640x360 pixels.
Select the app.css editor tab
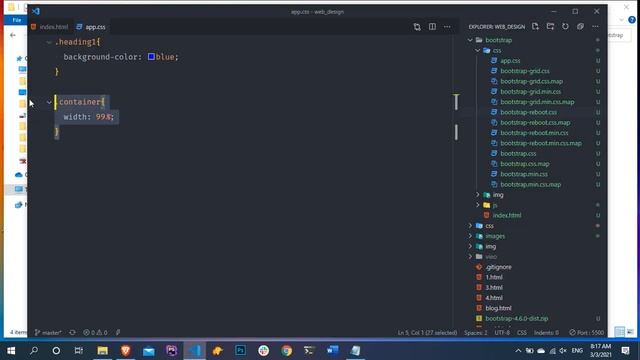(91, 27)
